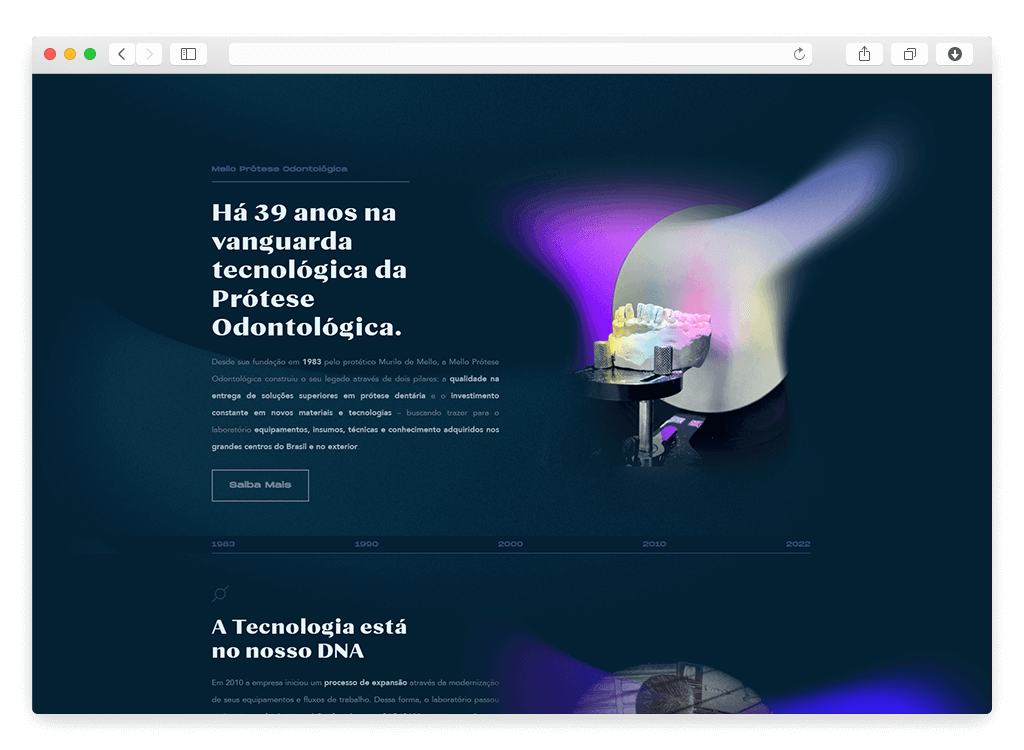Reload the page using the refresh icon
The width and height of the screenshot is (1024, 750).
[799, 54]
